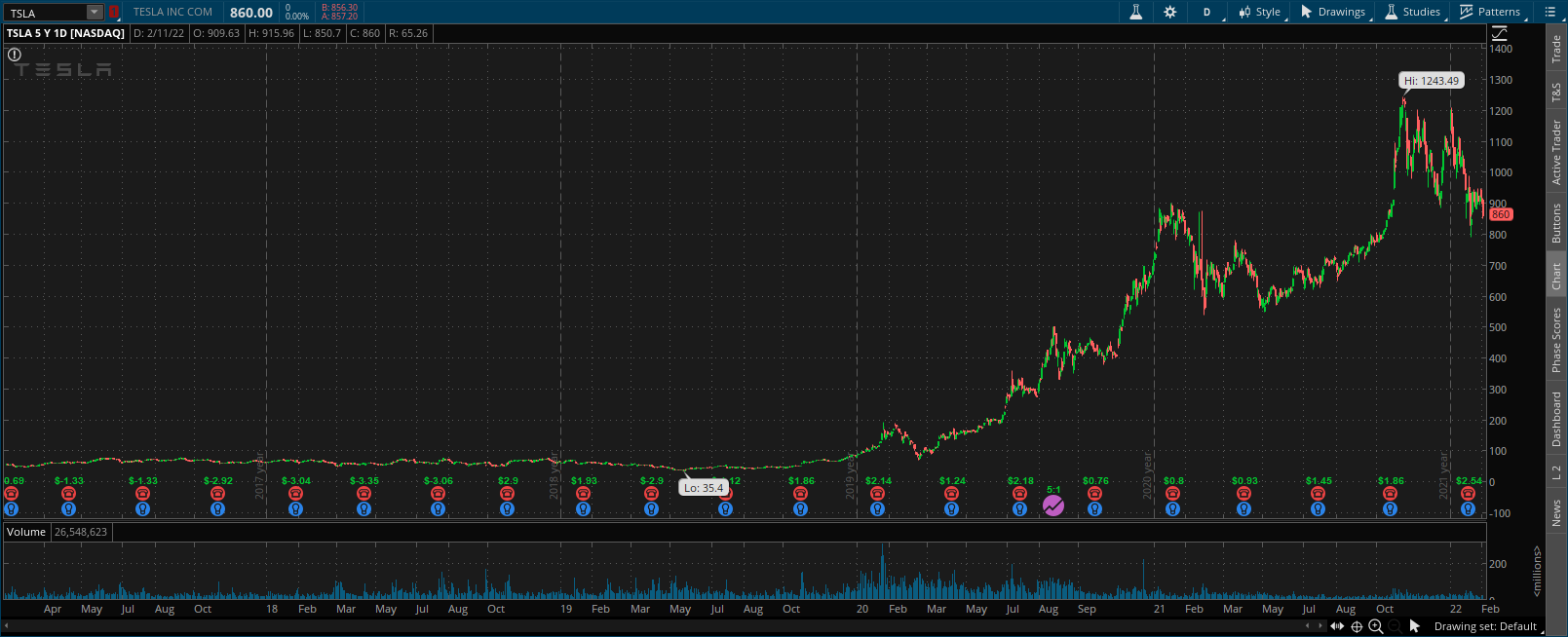The image size is (1568, 637).
Task: Open the Phase Scores side tab
Action: point(1556,340)
